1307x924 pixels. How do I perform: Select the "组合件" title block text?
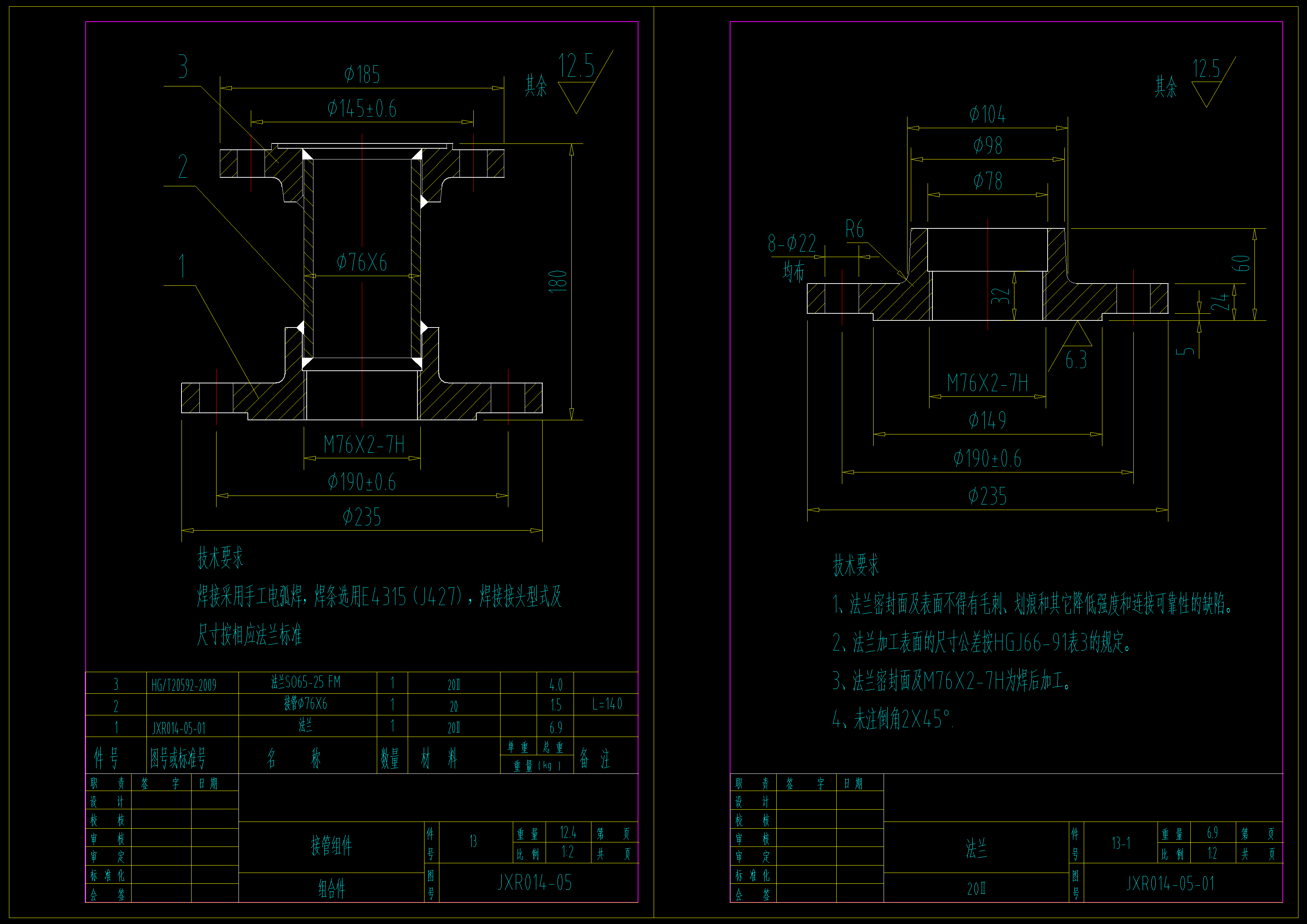(x=331, y=888)
